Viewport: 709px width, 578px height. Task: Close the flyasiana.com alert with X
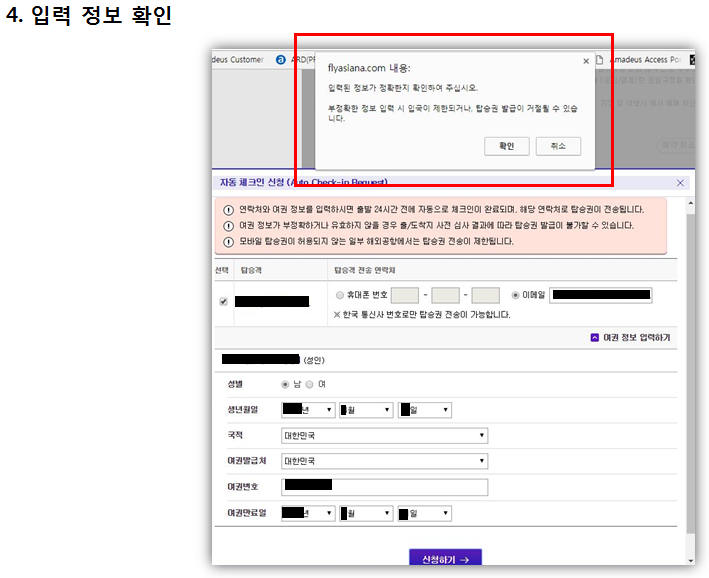(x=586, y=61)
